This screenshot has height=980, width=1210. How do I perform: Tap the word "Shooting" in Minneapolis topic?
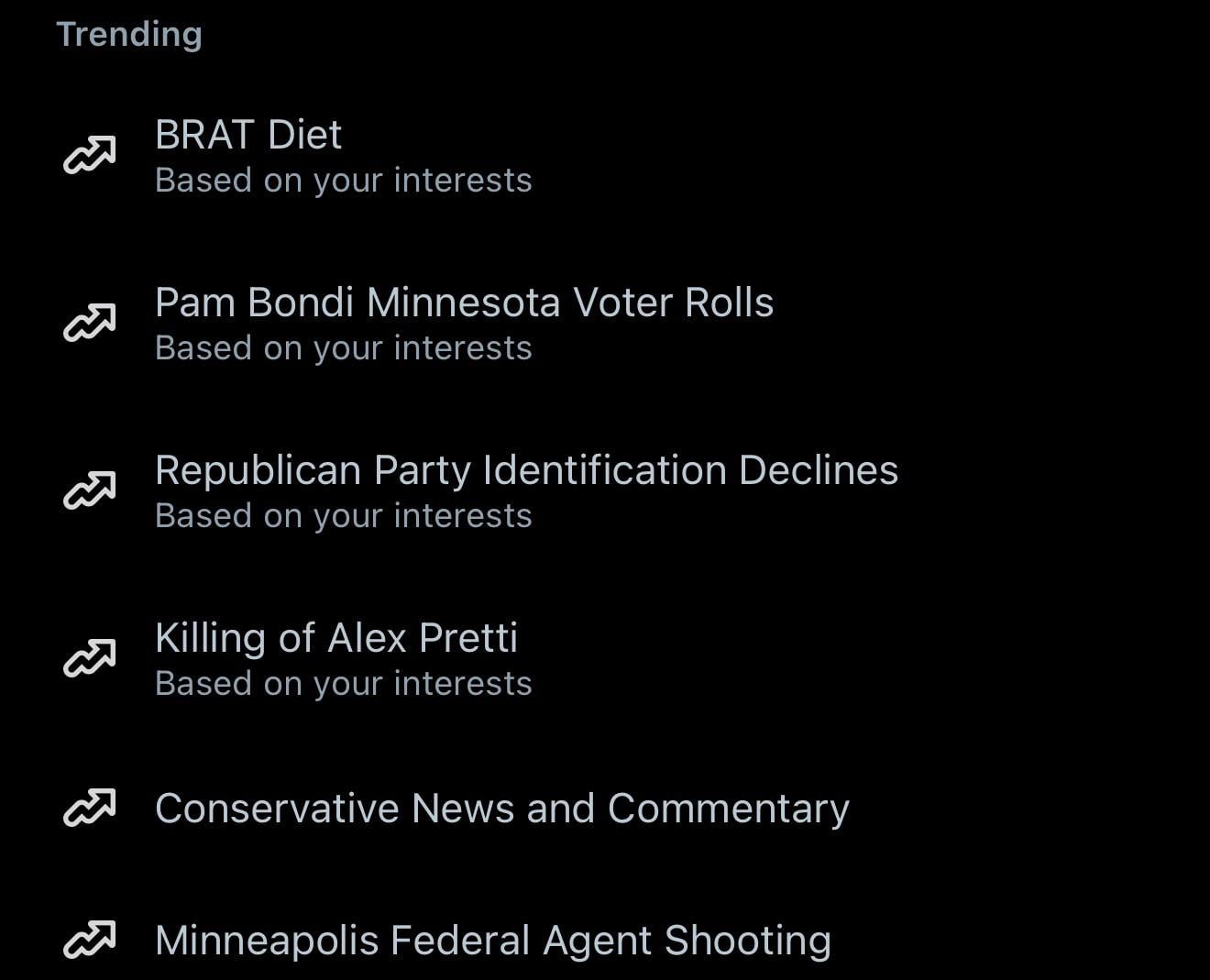point(747,941)
